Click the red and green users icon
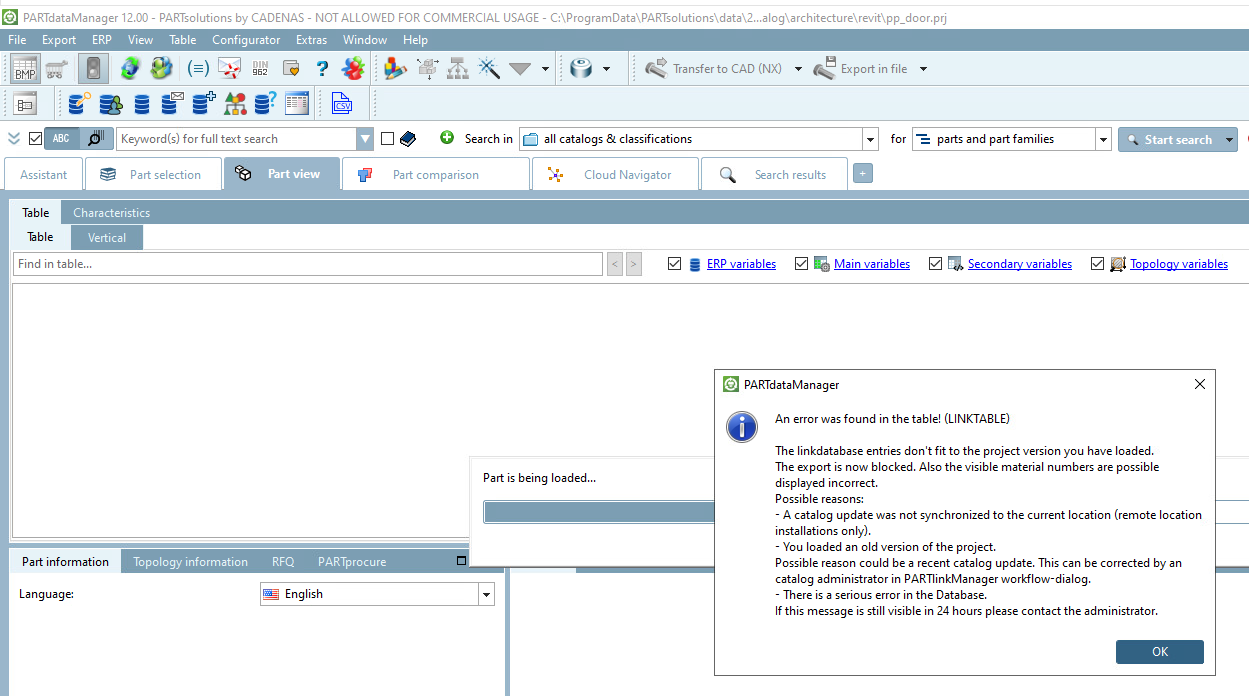The image size is (1249, 696). 353,69
